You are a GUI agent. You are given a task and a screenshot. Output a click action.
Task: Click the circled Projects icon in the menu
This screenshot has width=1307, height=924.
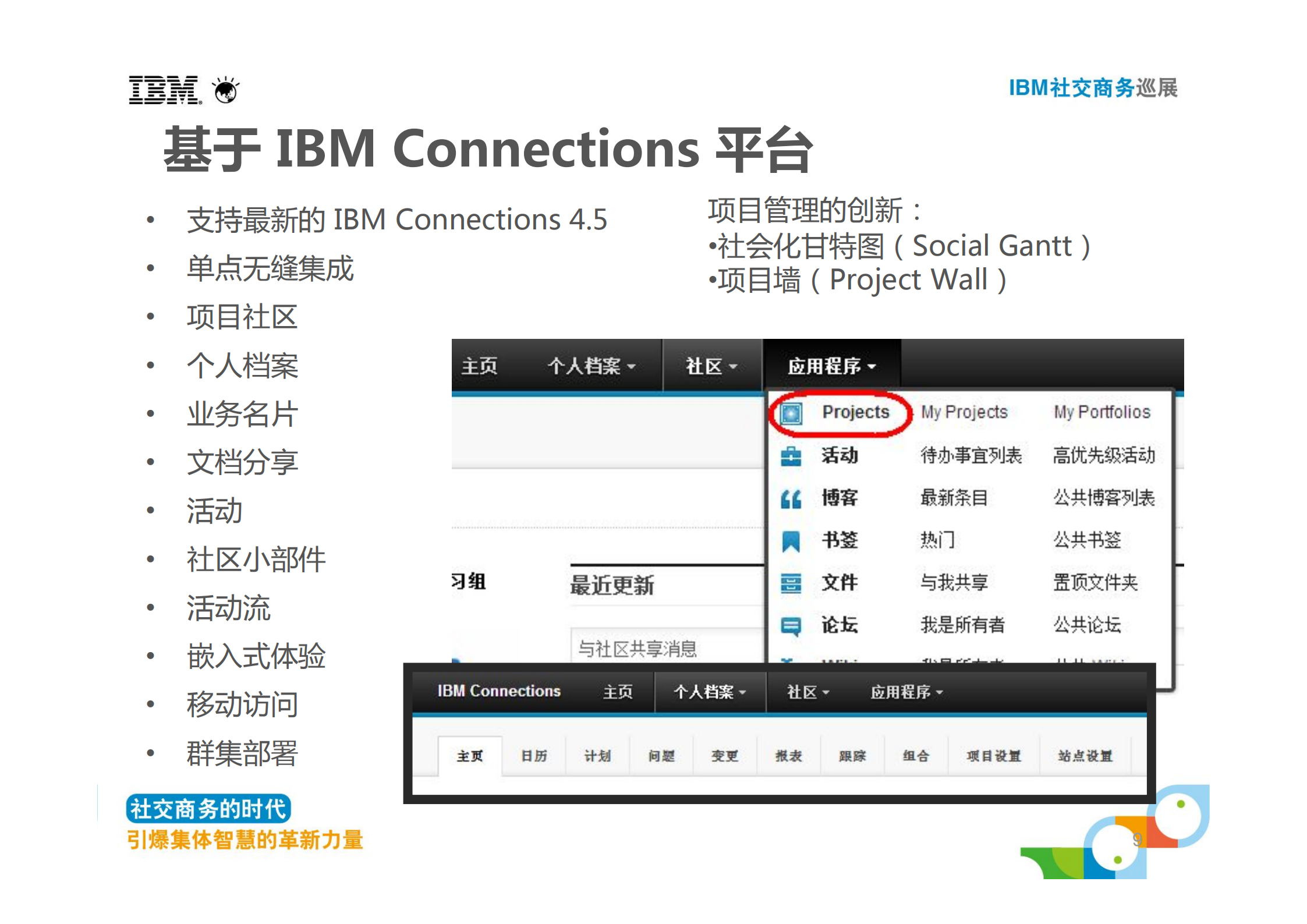[792, 413]
